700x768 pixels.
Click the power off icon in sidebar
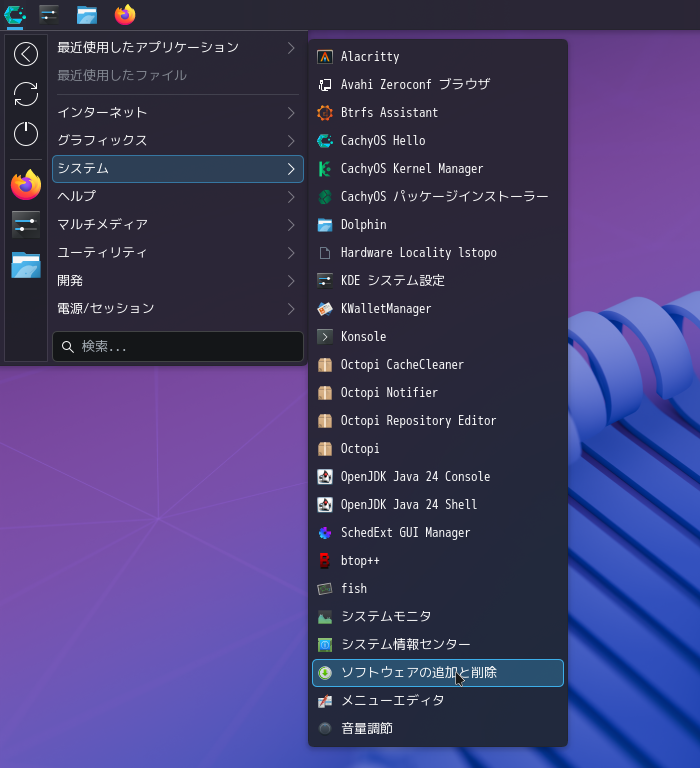coord(26,134)
